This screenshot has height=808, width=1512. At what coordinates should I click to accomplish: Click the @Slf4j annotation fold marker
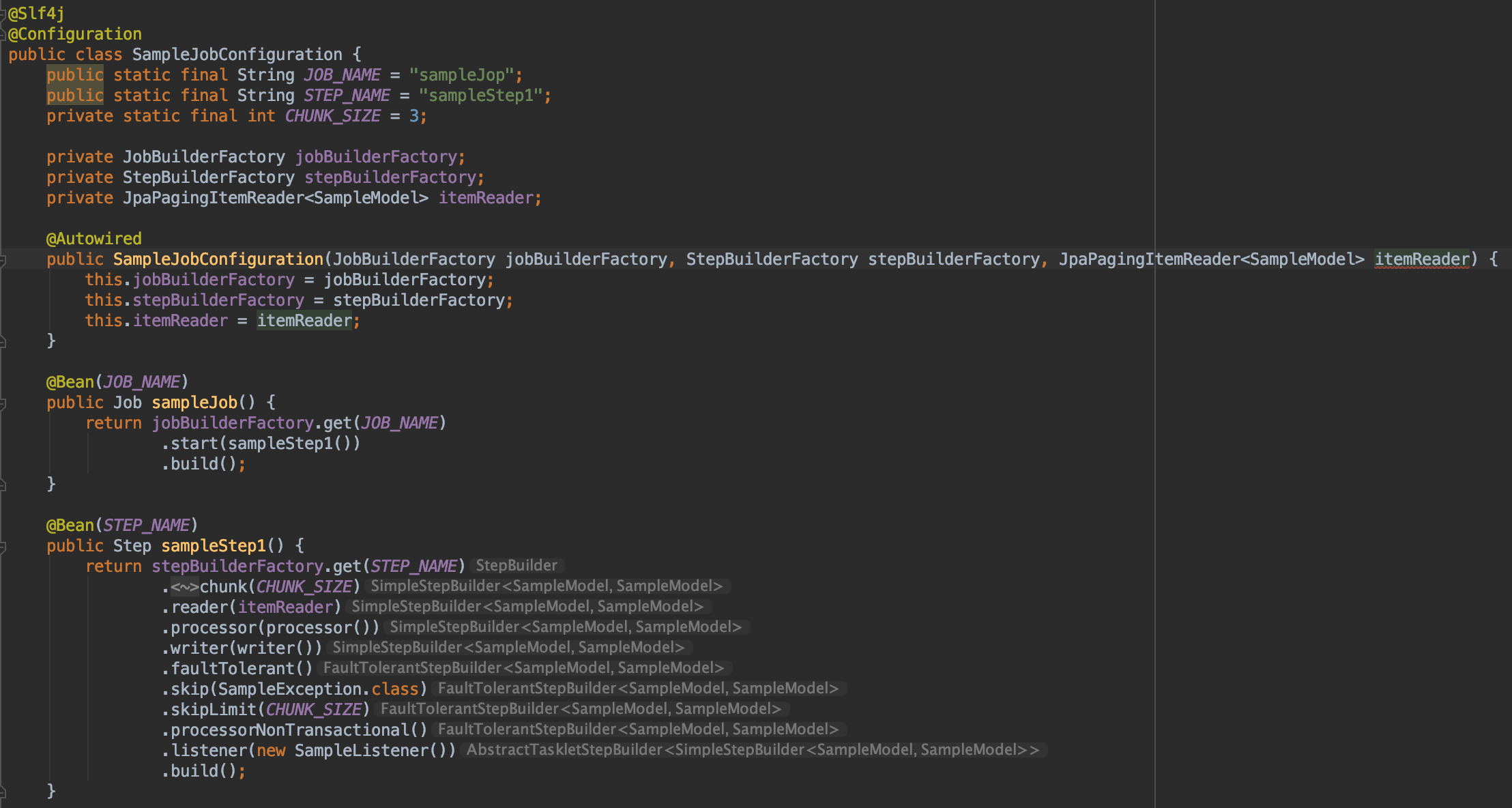click(x=3, y=14)
